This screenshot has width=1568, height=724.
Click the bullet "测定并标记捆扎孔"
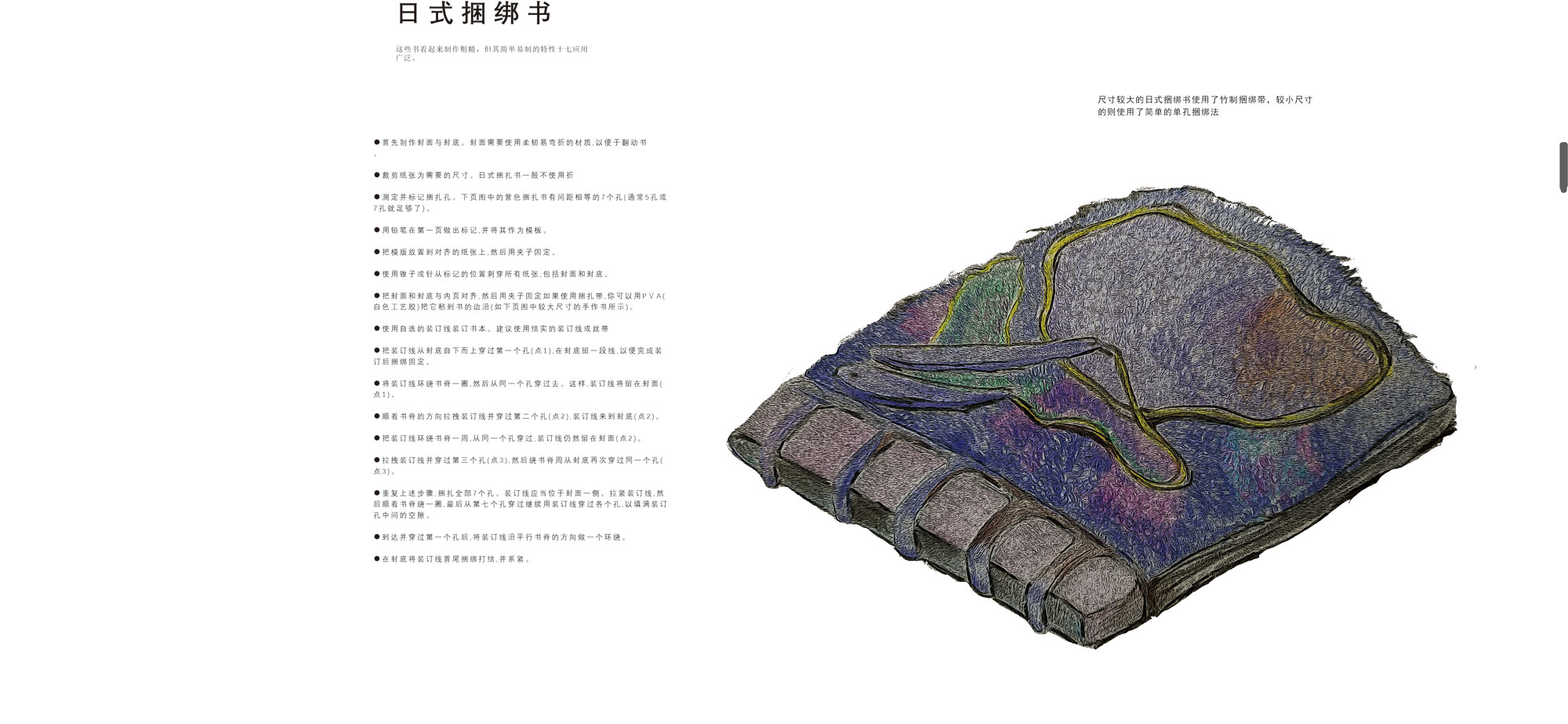[x=520, y=202]
